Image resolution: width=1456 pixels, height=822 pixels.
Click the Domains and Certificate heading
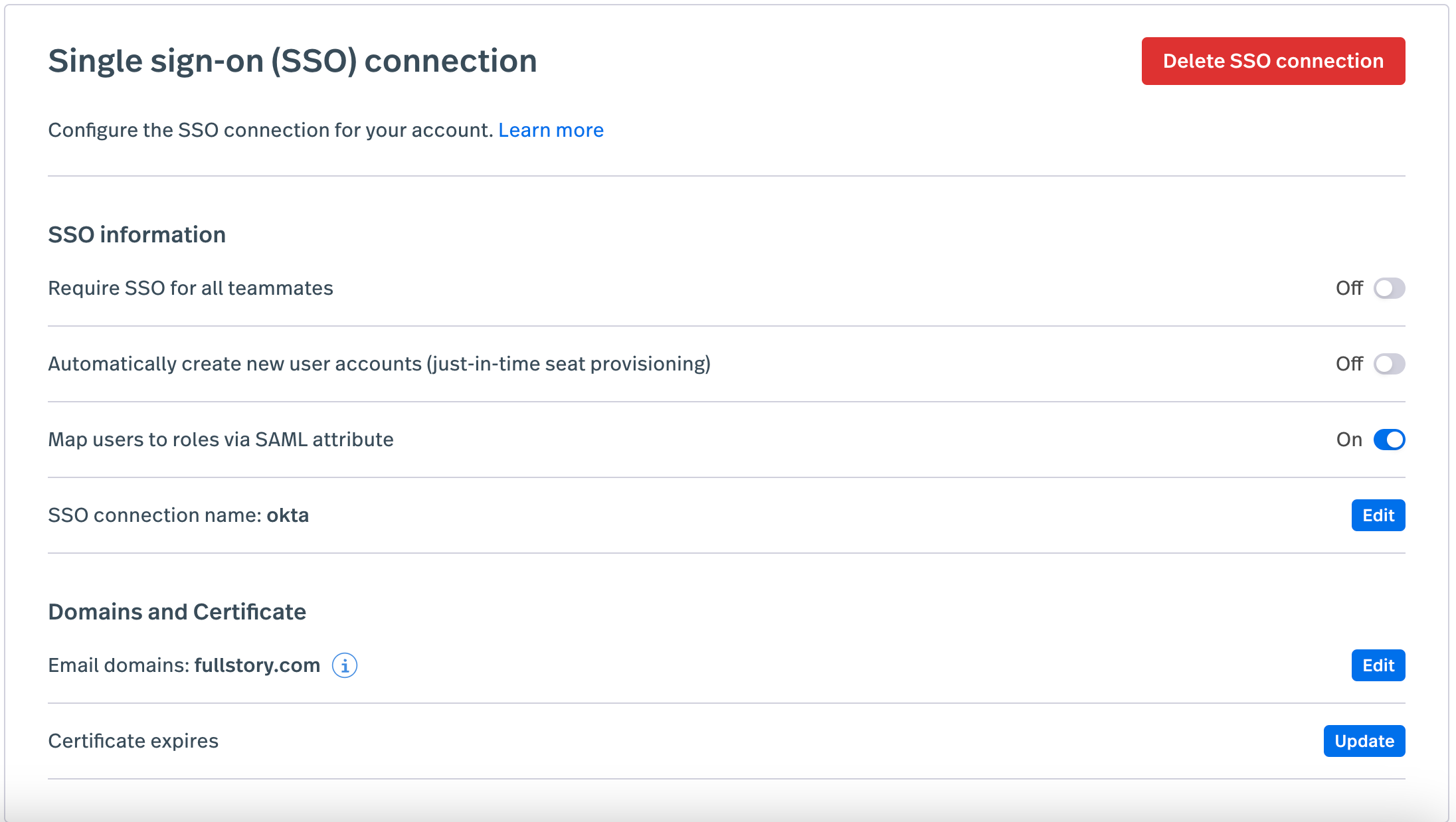pyautogui.click(x=177, y=612)
